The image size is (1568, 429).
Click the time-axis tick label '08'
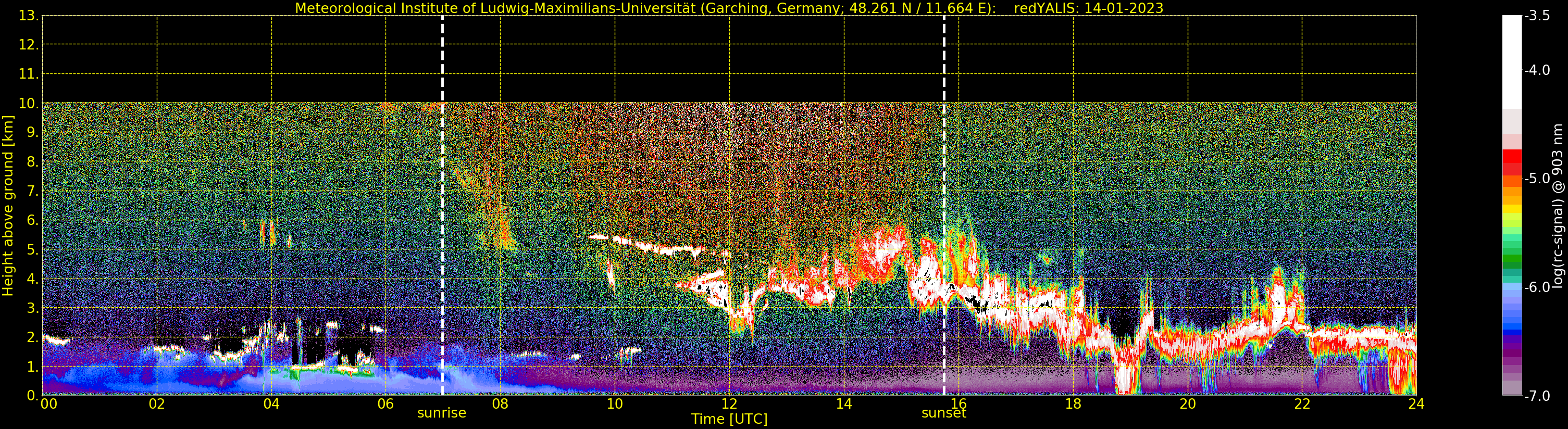tap(500, 404)
